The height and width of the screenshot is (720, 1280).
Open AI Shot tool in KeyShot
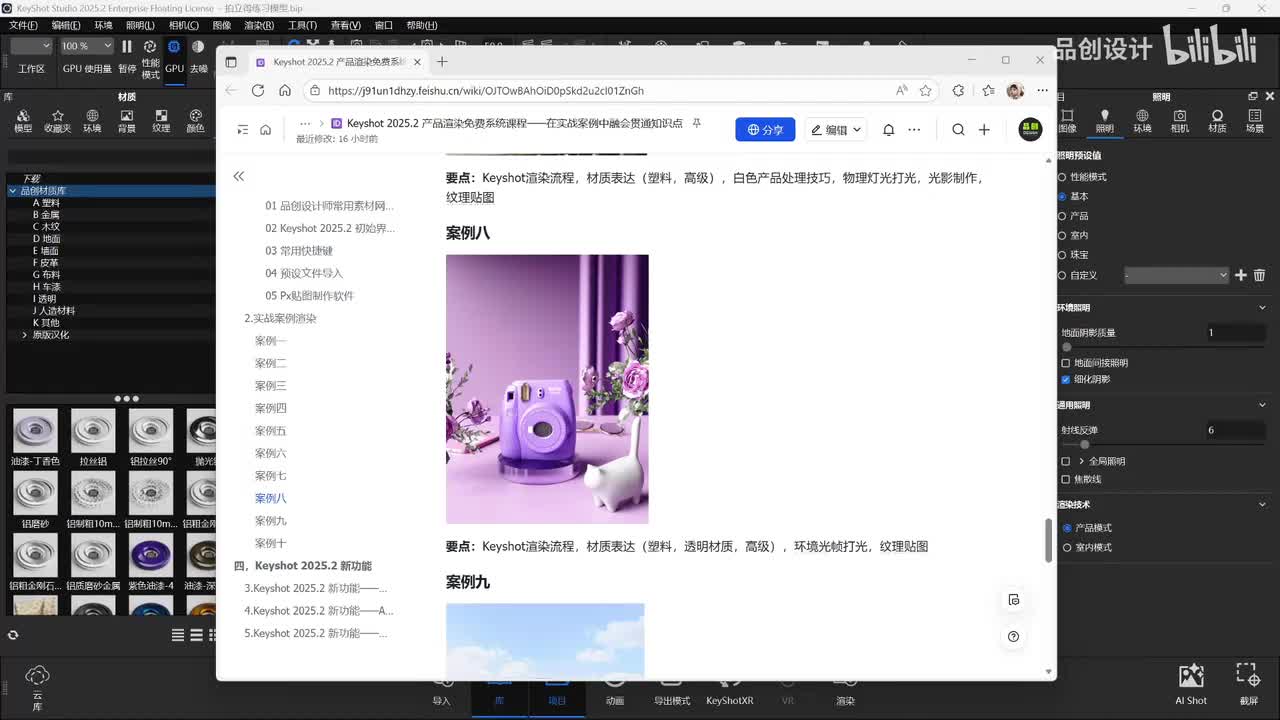coord(1191,684)
